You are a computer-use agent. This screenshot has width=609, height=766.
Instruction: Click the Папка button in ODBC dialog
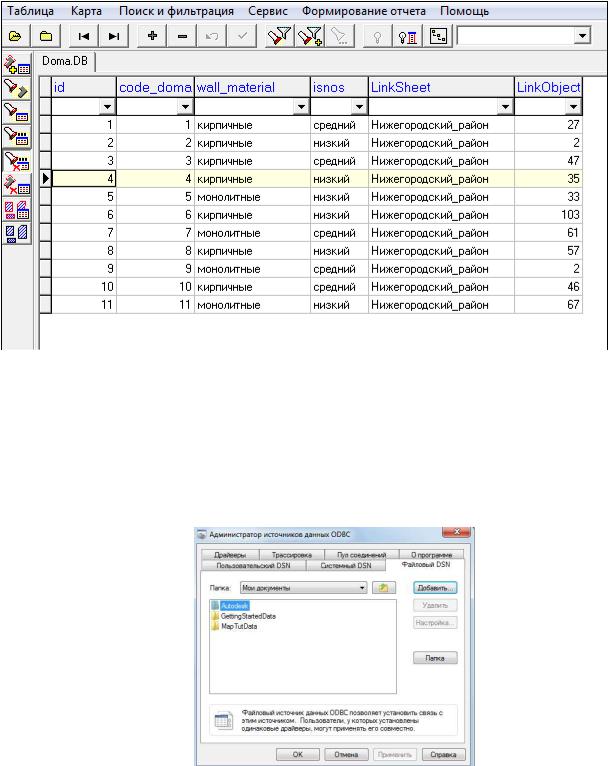(x=435, y=658)
